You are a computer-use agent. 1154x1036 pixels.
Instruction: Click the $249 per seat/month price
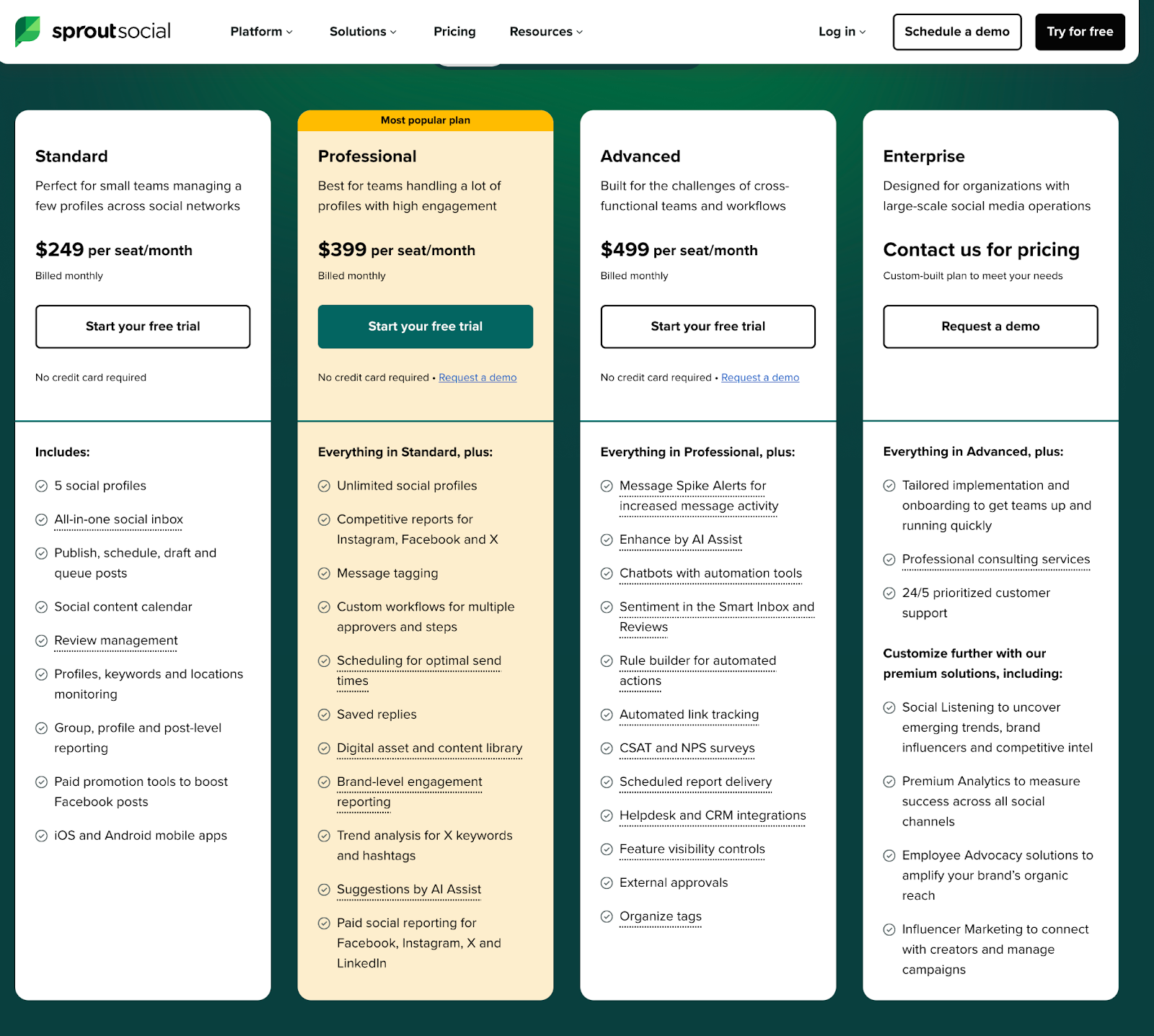pyautogui.click(x=114, y=249)
